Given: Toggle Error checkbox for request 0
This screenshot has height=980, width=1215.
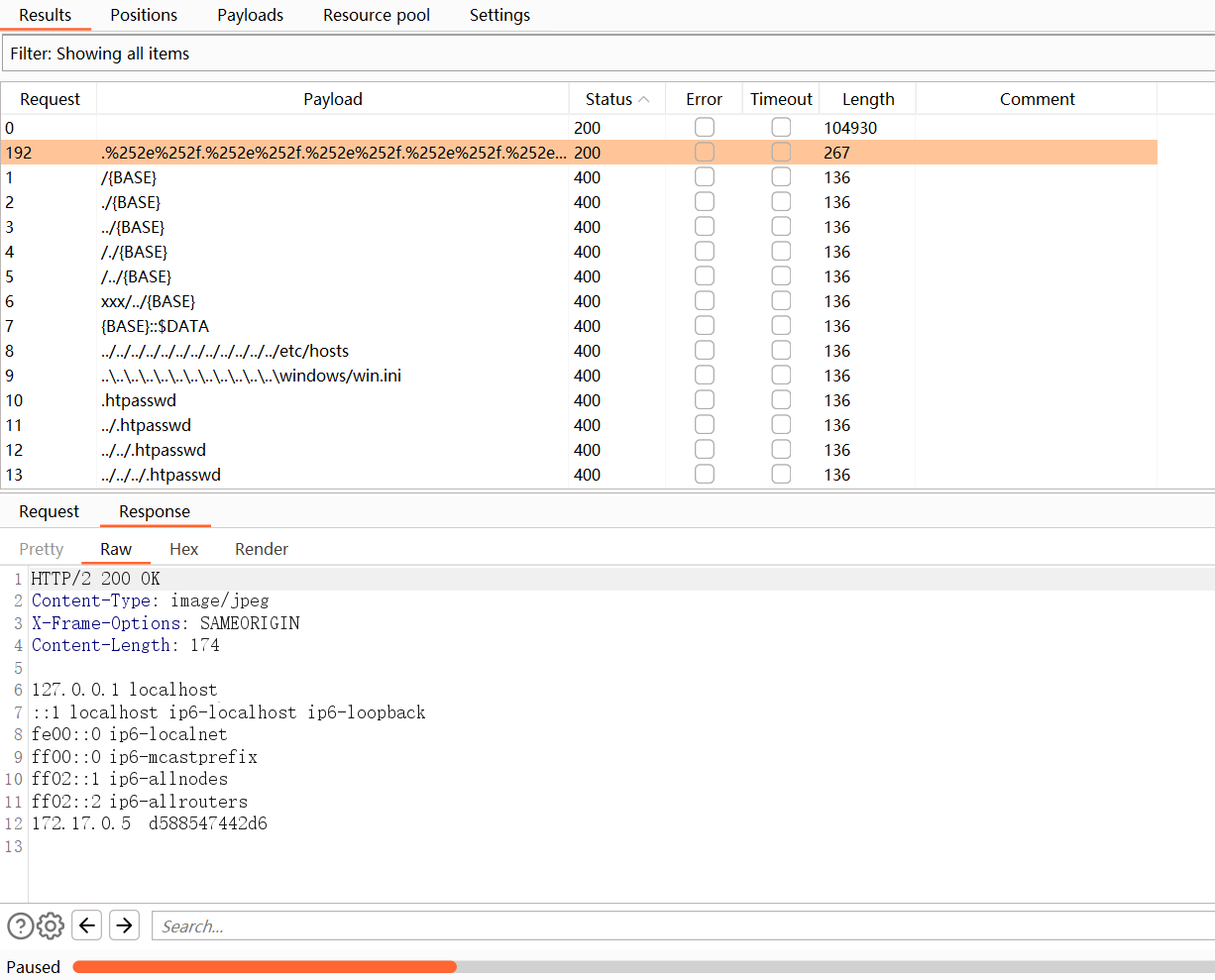Looking at the screenshot, I should (x=704, y=128).
